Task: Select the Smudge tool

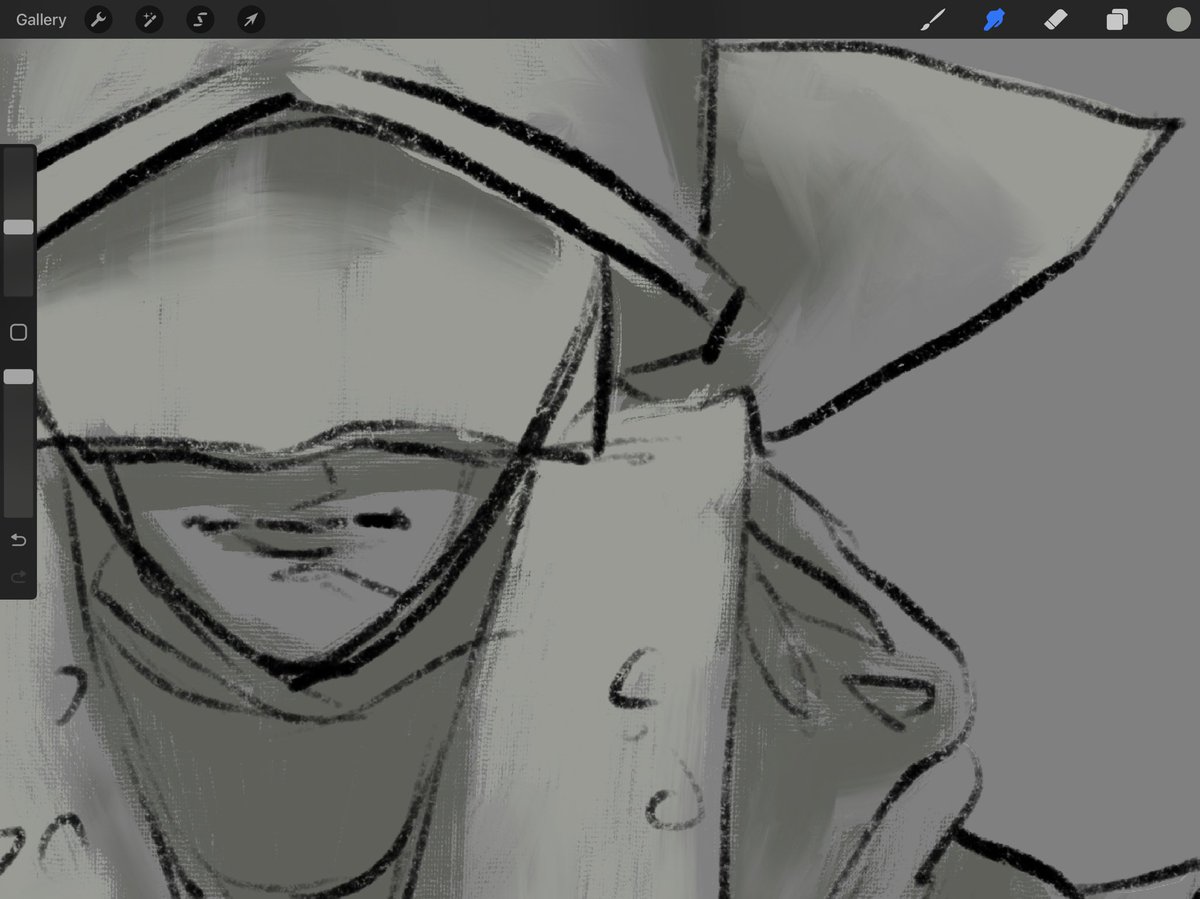Action: coord(994,19)
